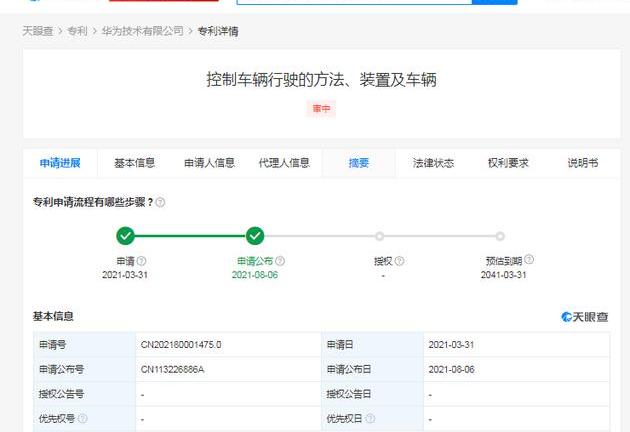Click application date 2021-03-31 in table
This screenshot has height=432, width=630.
click(451, 345)
